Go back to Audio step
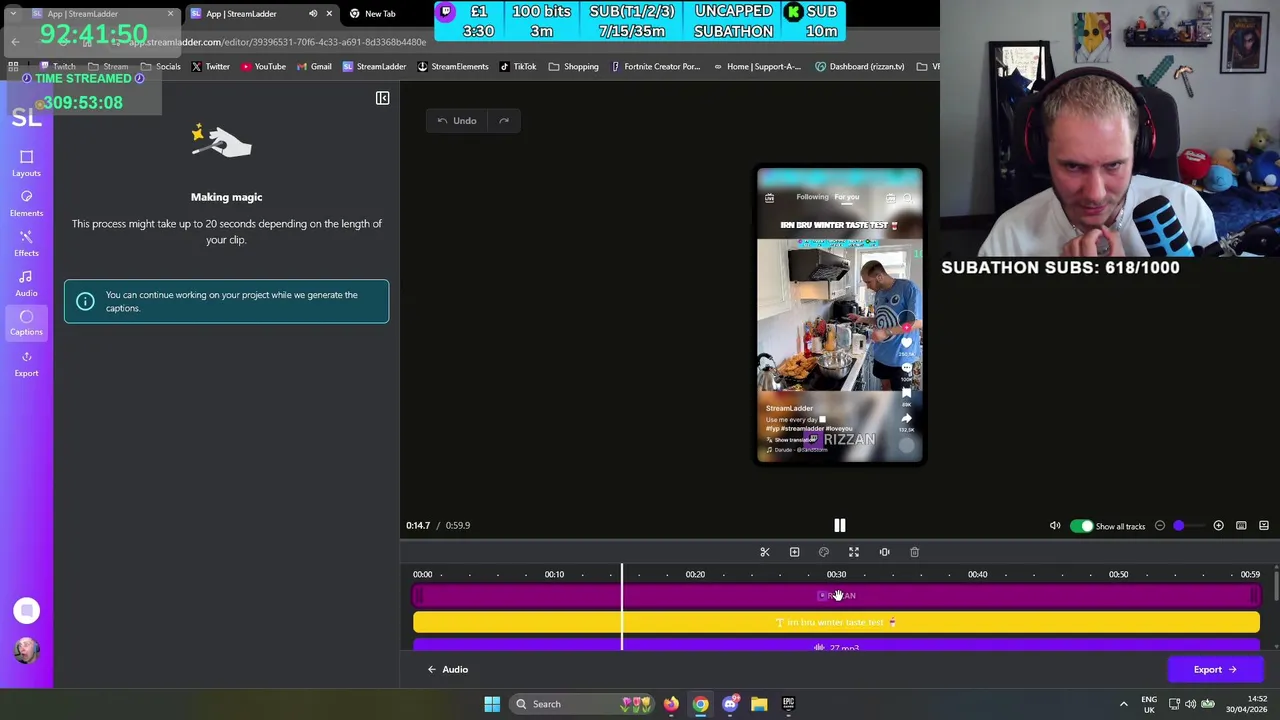1280x720 pixels. pos(446,670)
